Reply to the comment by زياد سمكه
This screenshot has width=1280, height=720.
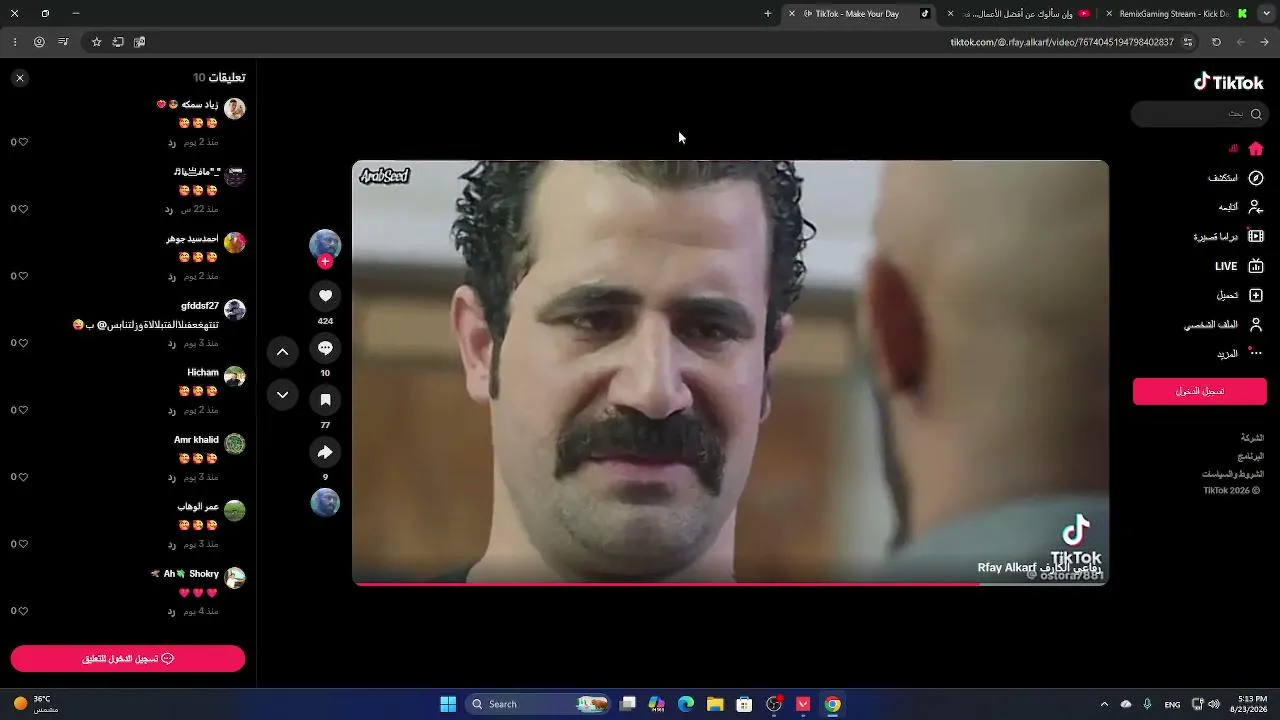171,142
